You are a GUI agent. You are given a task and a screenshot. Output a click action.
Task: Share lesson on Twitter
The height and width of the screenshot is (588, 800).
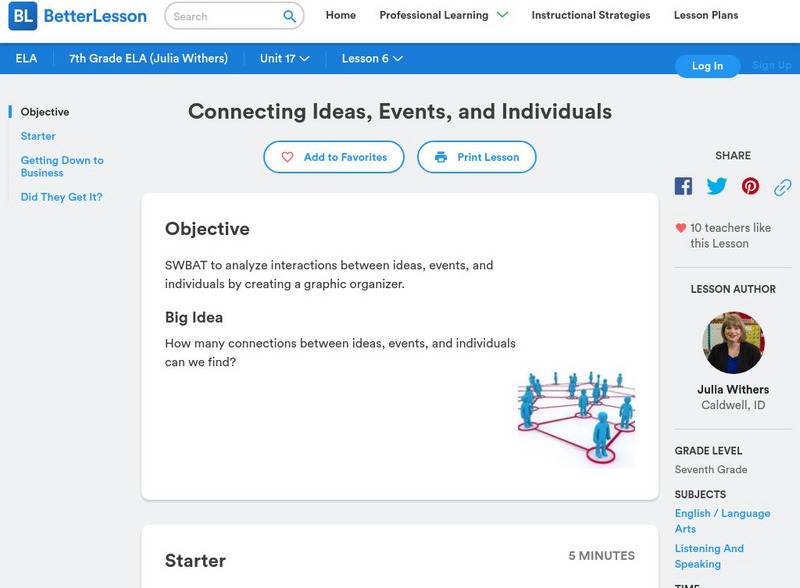(x=717, y=186)
